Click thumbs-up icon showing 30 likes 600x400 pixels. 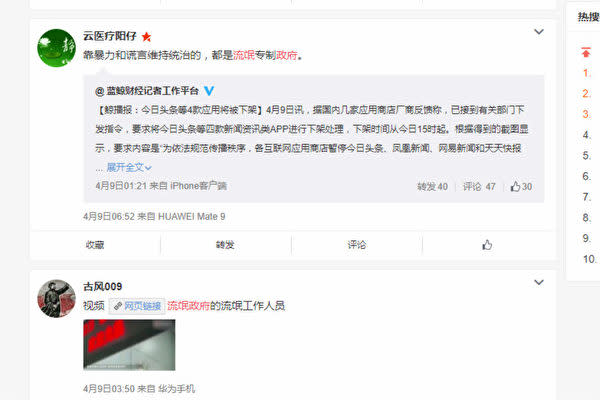[x=515, y=186]
